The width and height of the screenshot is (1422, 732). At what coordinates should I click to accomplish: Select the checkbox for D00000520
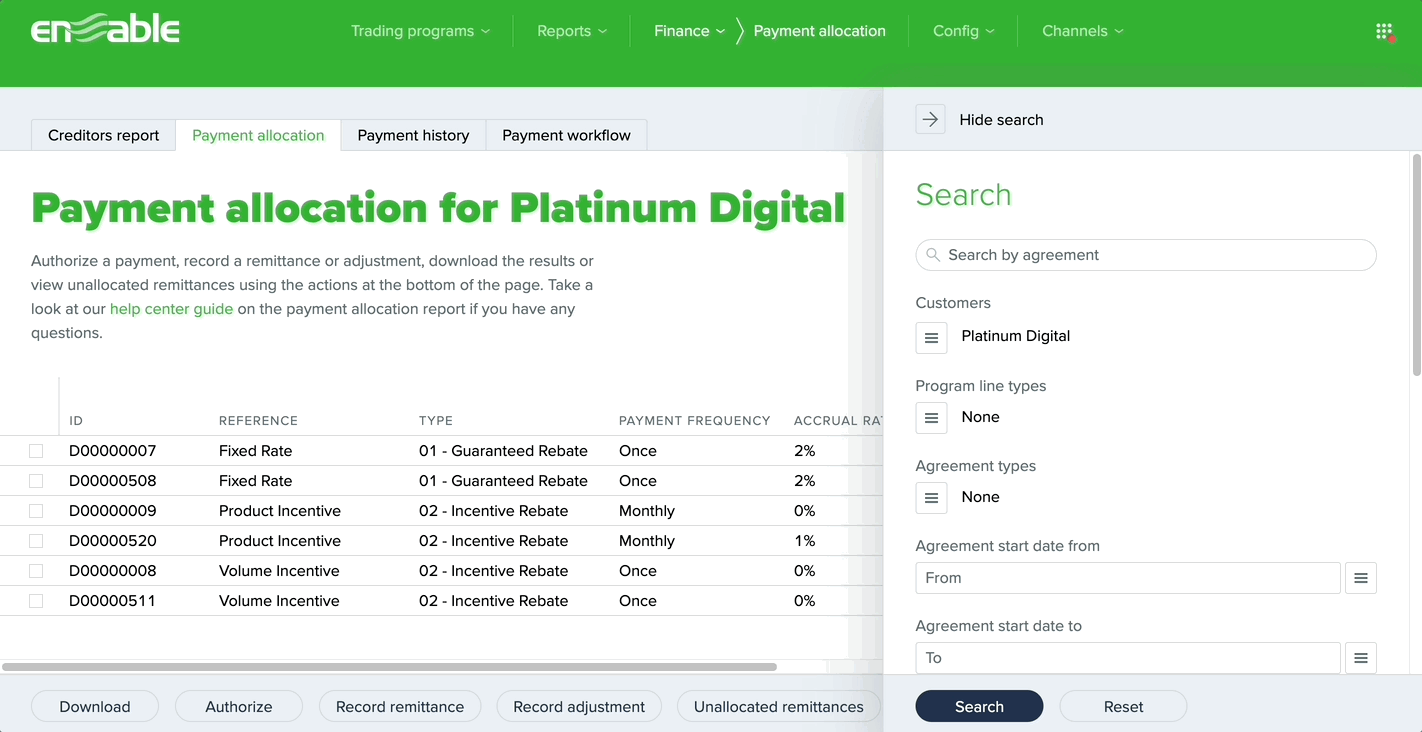coord(36,541)
